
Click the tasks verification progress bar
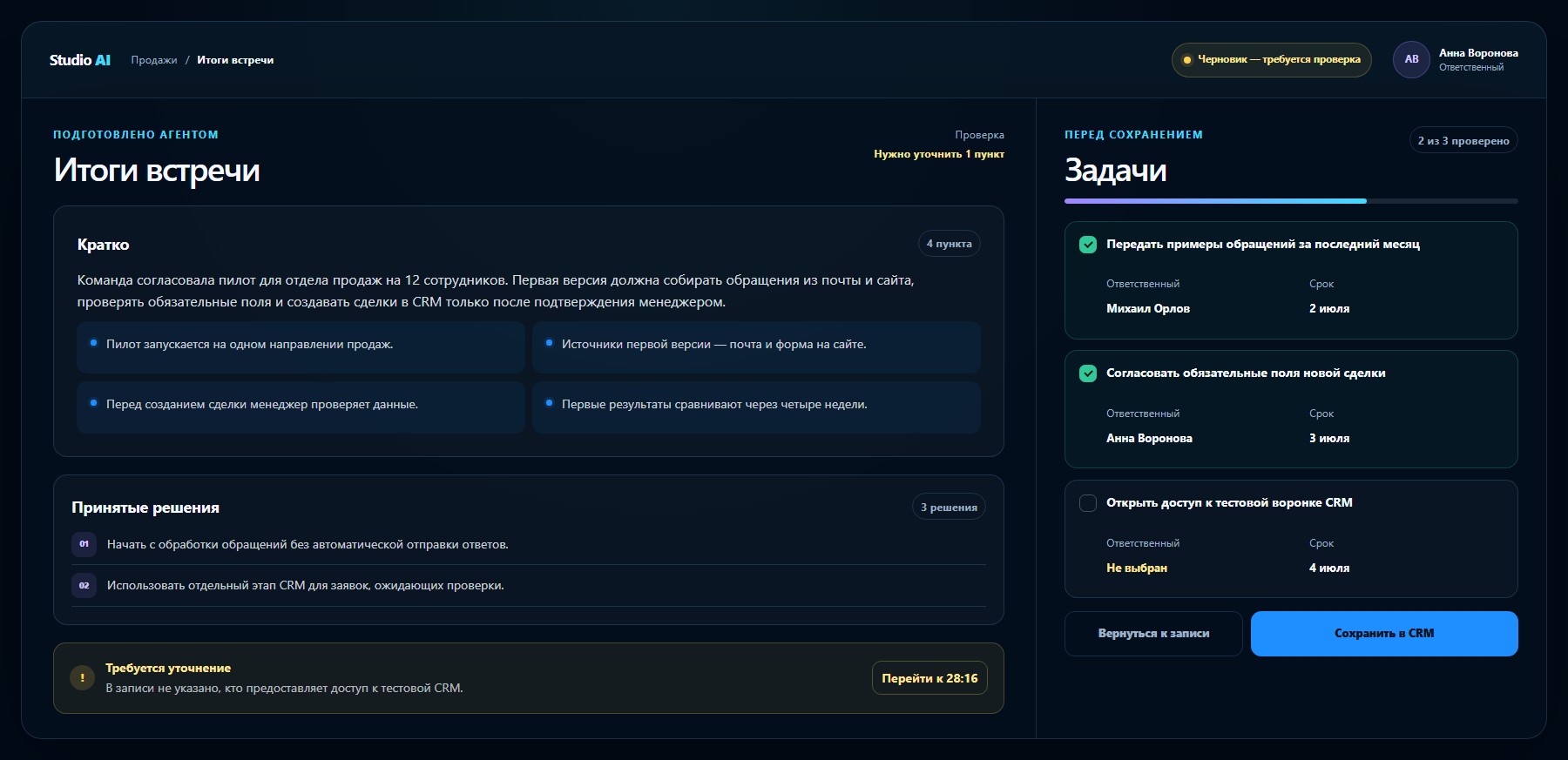1291,201
